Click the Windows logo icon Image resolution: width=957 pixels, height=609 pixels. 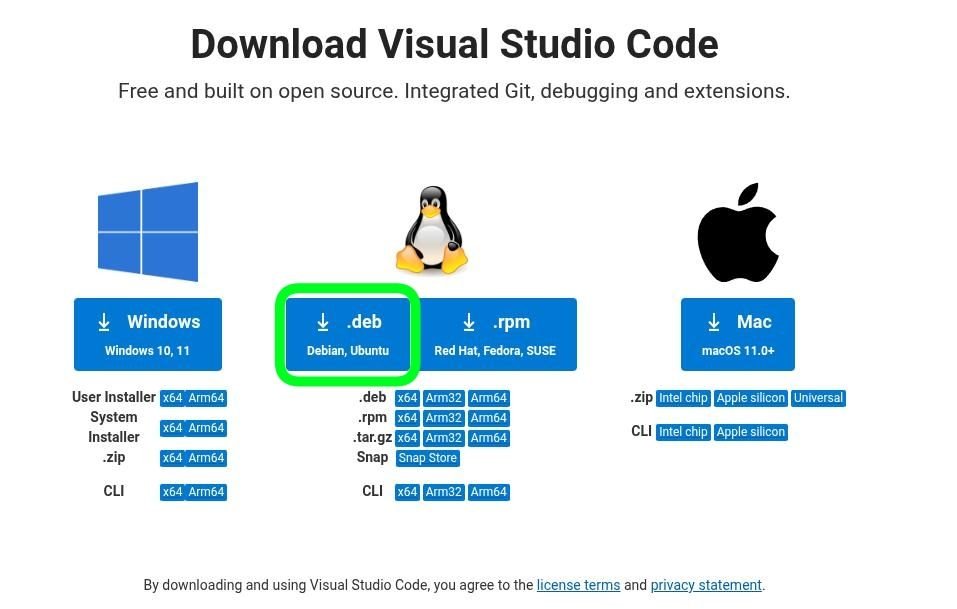tap(148, 232)
